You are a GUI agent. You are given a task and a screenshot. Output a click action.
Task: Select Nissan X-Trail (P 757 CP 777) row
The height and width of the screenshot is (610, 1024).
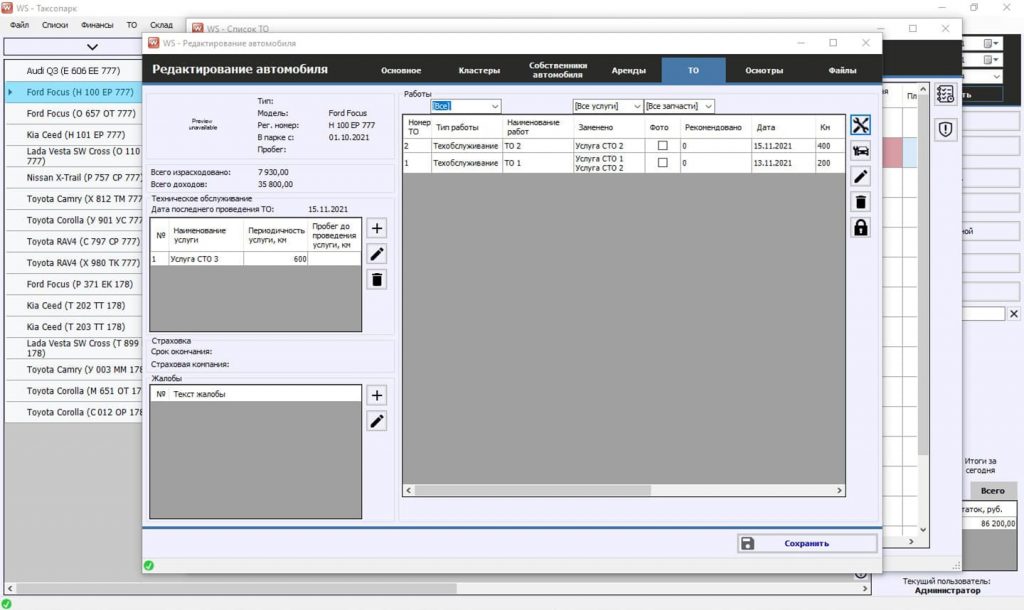73,178
